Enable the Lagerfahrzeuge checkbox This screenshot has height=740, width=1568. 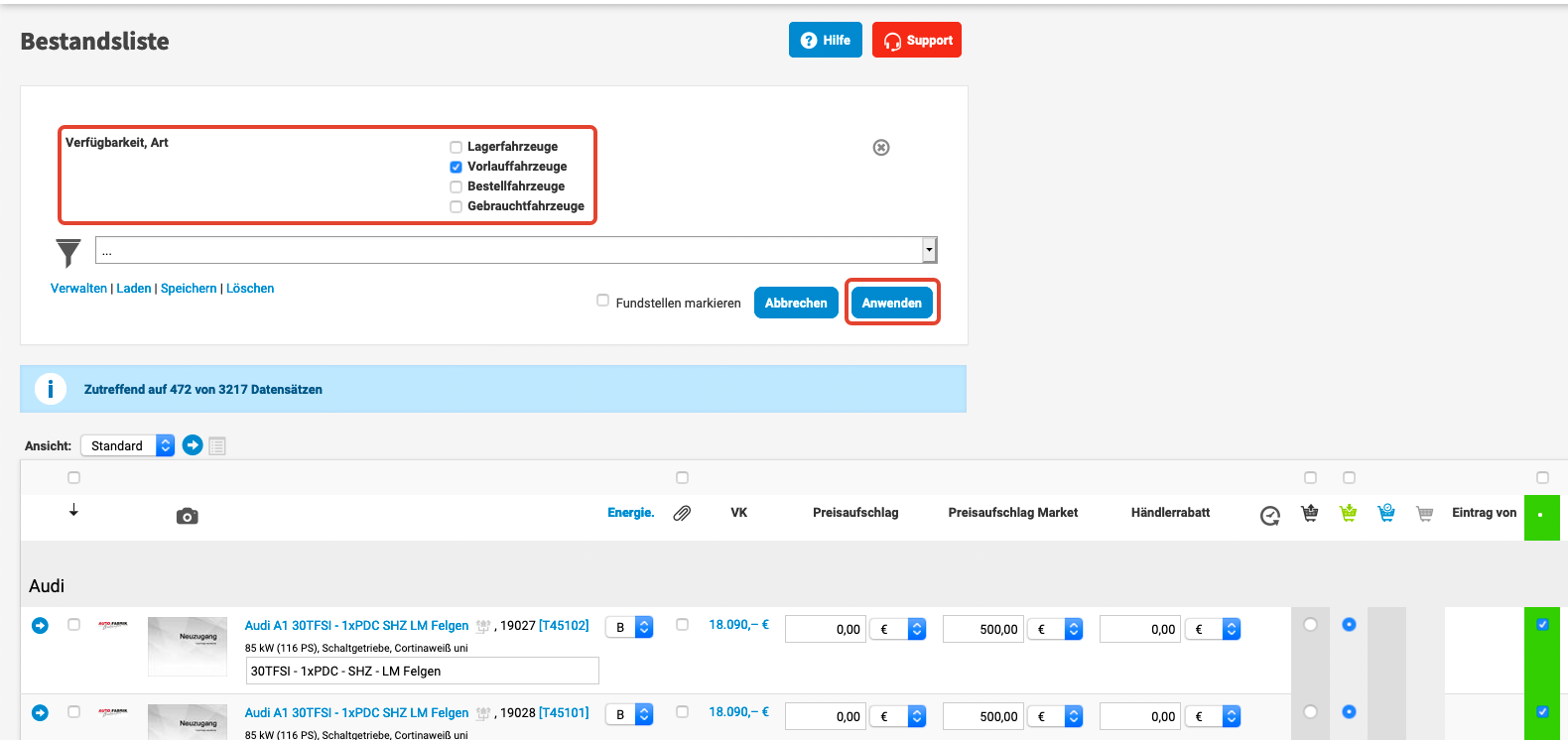click(x=457, y=147)
